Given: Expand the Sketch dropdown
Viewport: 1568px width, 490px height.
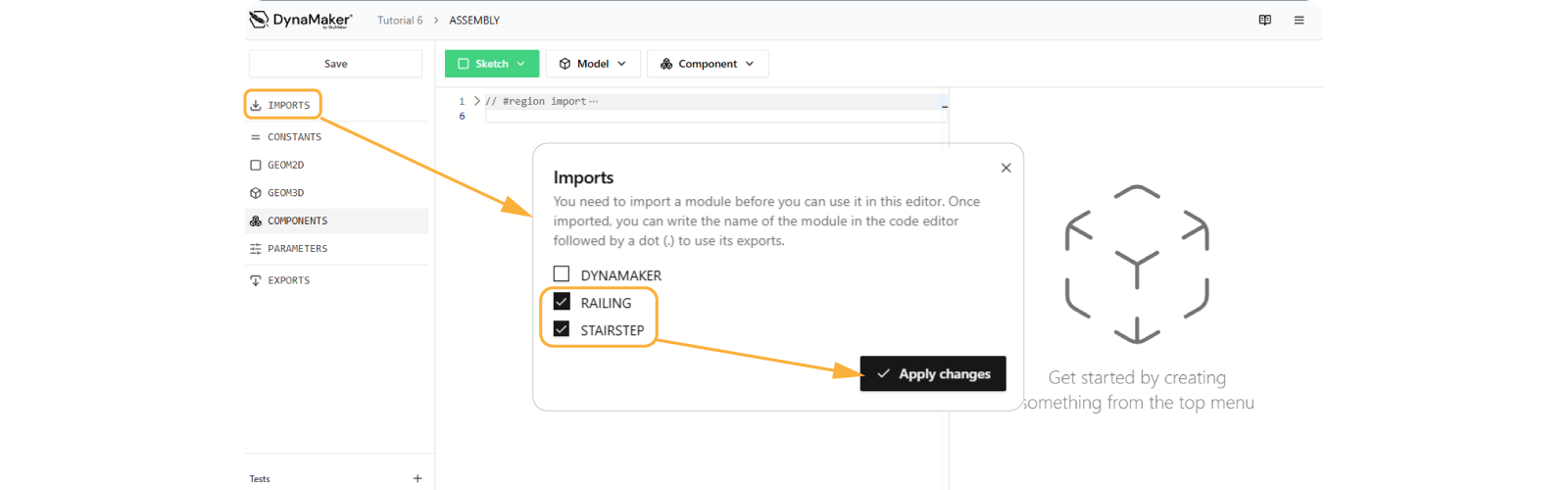Looking at the screenshot, I should point(492,64).
